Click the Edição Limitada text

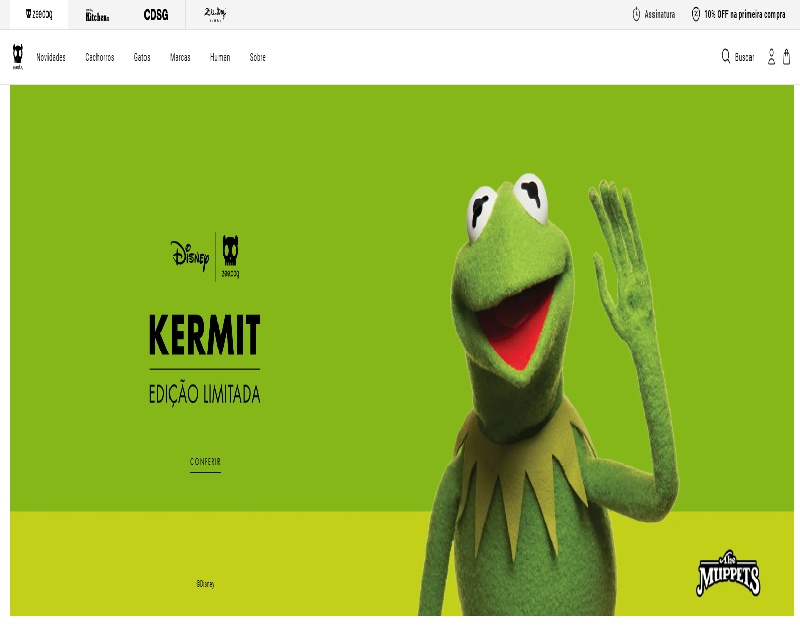205,394
